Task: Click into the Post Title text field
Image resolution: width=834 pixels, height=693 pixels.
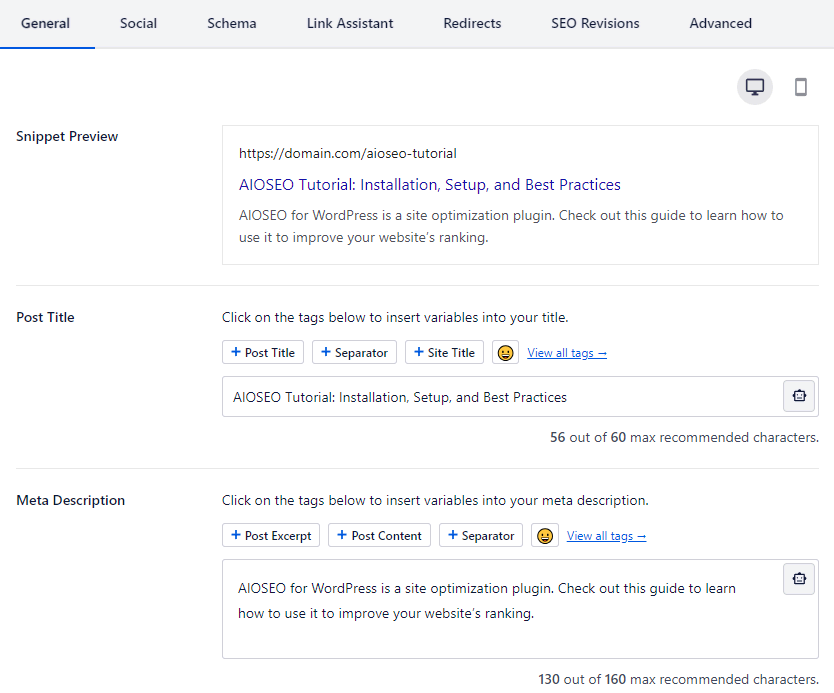Action: pyautogui.click(x=503, y=397)
